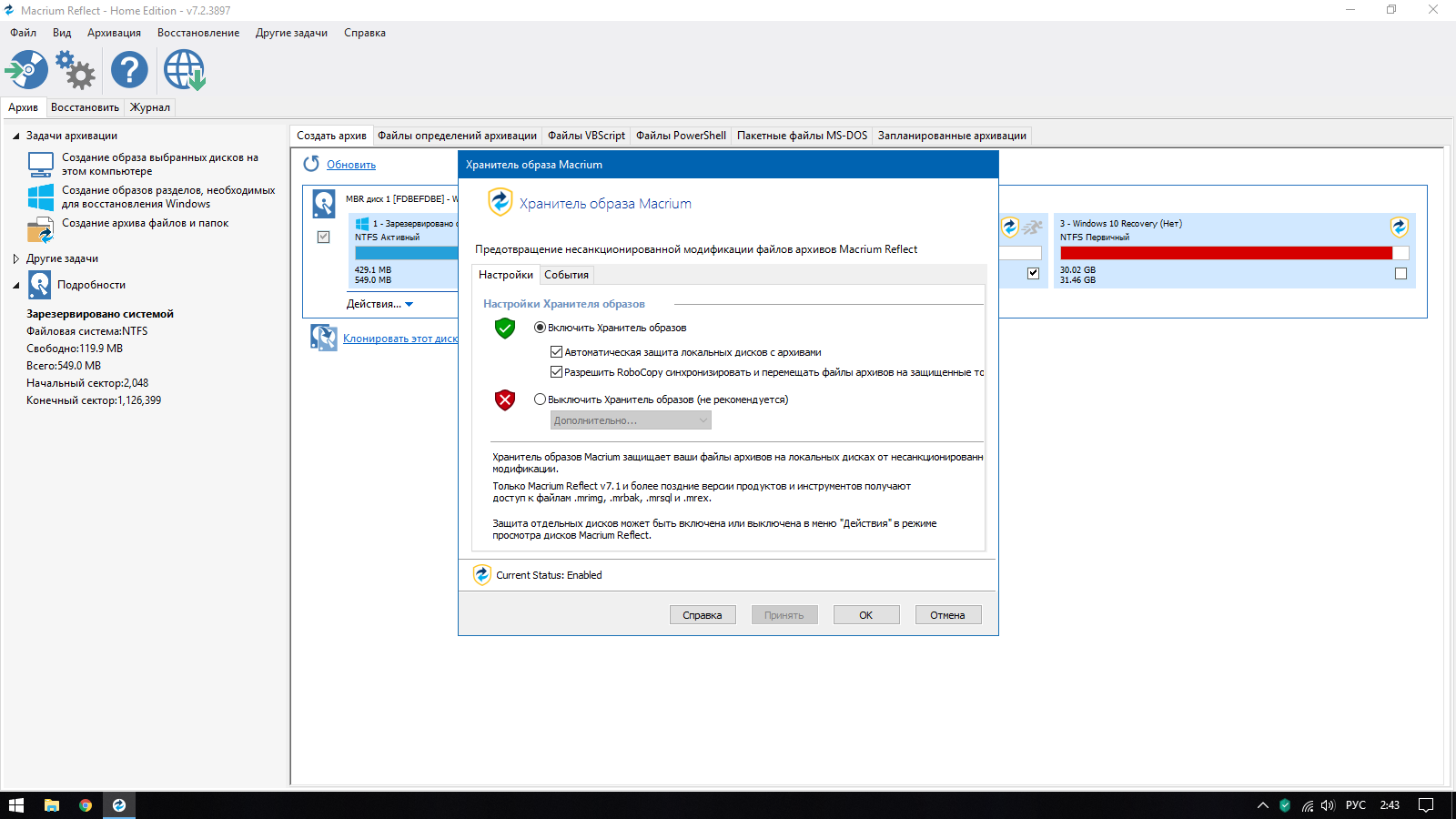
Task: Click the refresh icon next to Обновить
Action: click(x=311, y=164)
